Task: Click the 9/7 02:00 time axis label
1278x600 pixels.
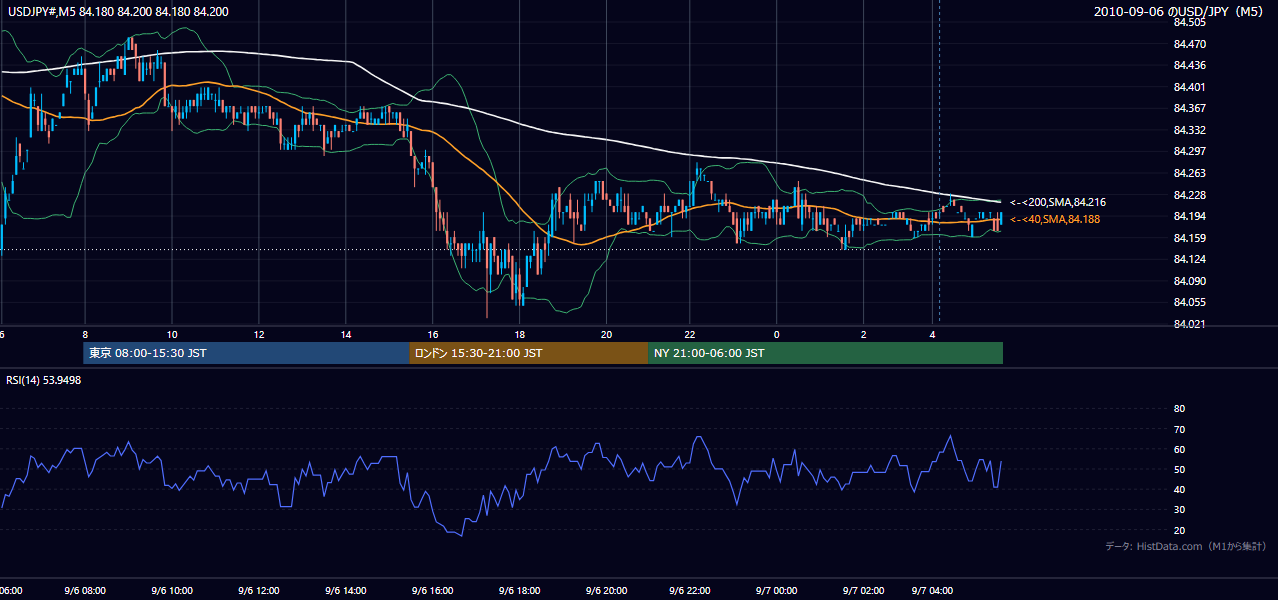Action: [863, 591]
